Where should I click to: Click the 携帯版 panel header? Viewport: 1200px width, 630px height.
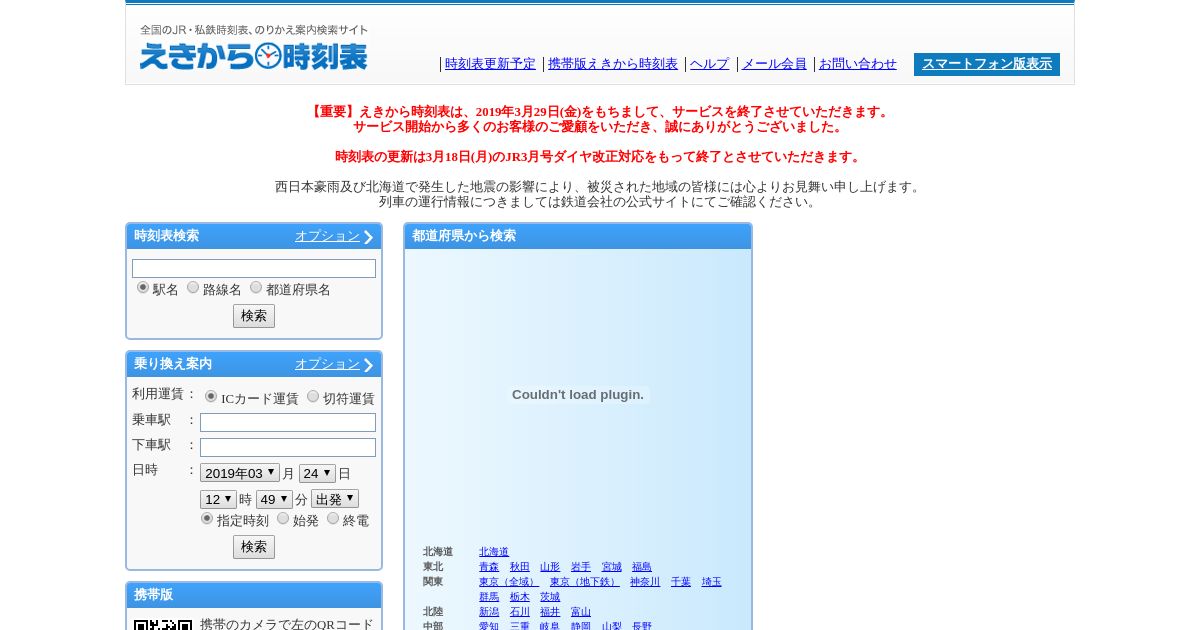click(254, 595)
